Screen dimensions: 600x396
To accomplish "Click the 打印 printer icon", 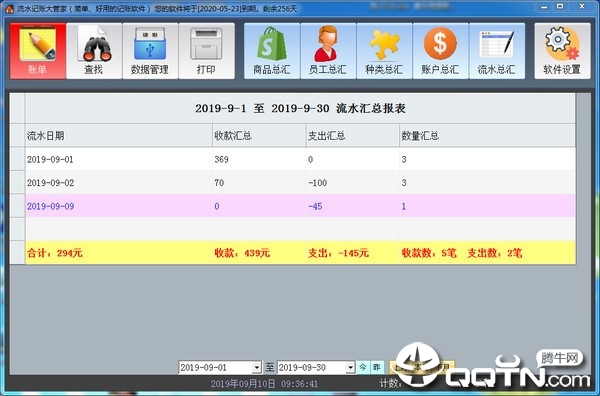I will 207,51.
